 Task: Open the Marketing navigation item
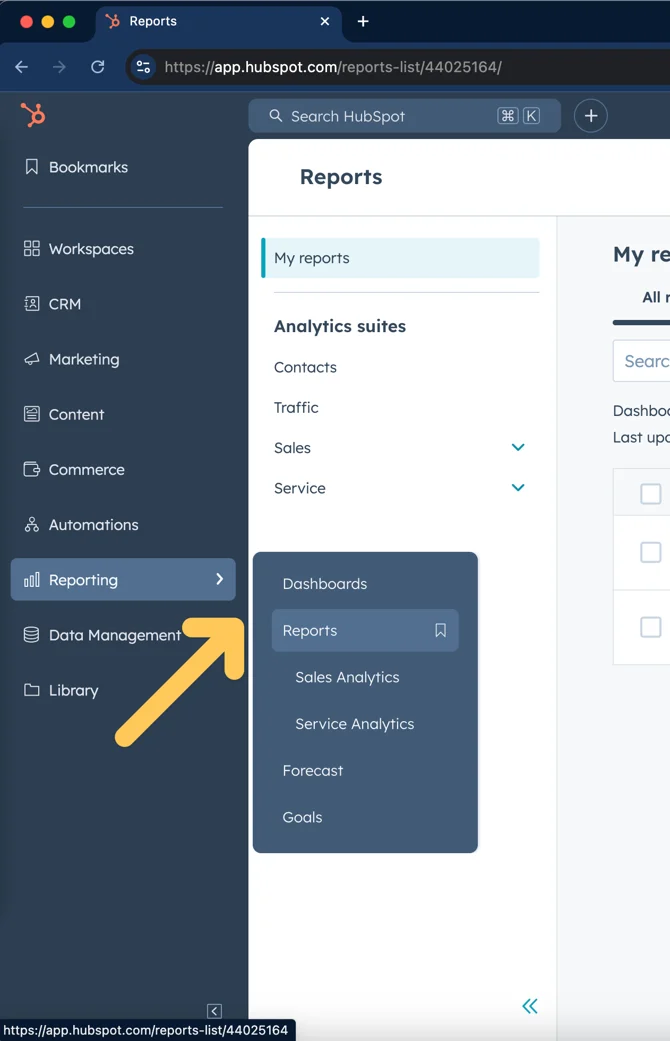pyautogui.click(x=72, y=359)
